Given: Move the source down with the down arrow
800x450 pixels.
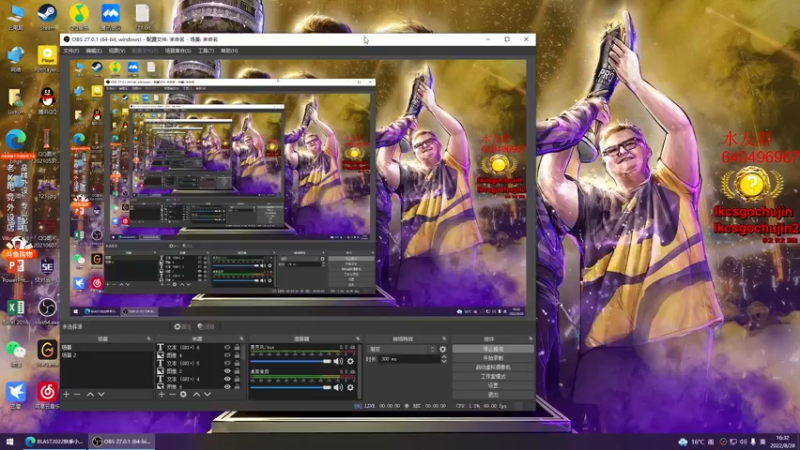Looking at the screenshot, I should click(x=207, y=394).
